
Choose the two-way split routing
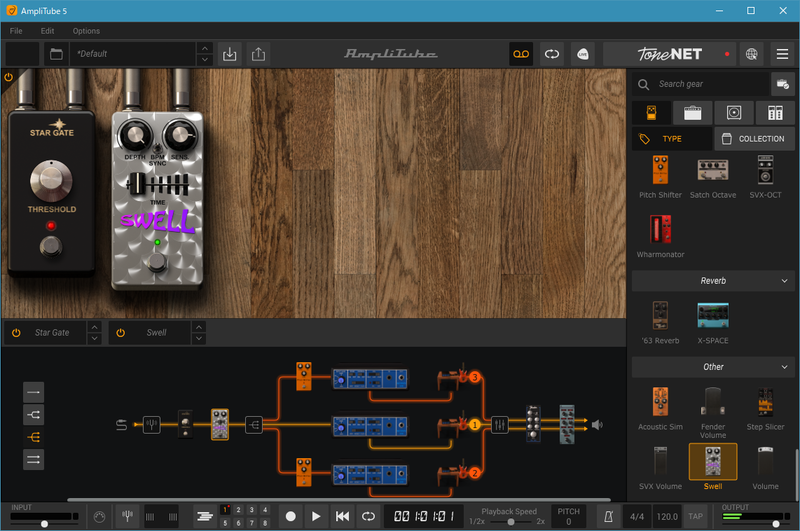[33, 415]
